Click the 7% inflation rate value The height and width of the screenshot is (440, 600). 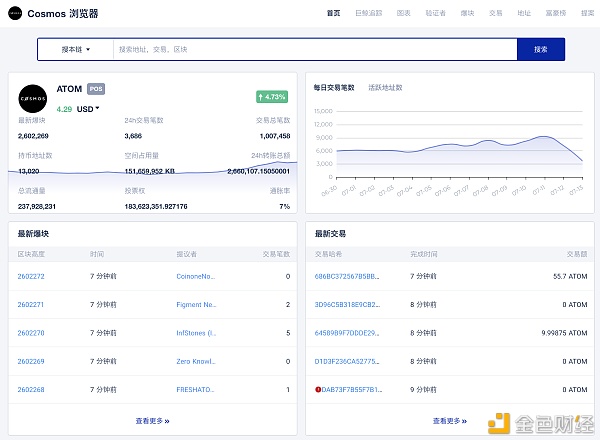[285, 206]
